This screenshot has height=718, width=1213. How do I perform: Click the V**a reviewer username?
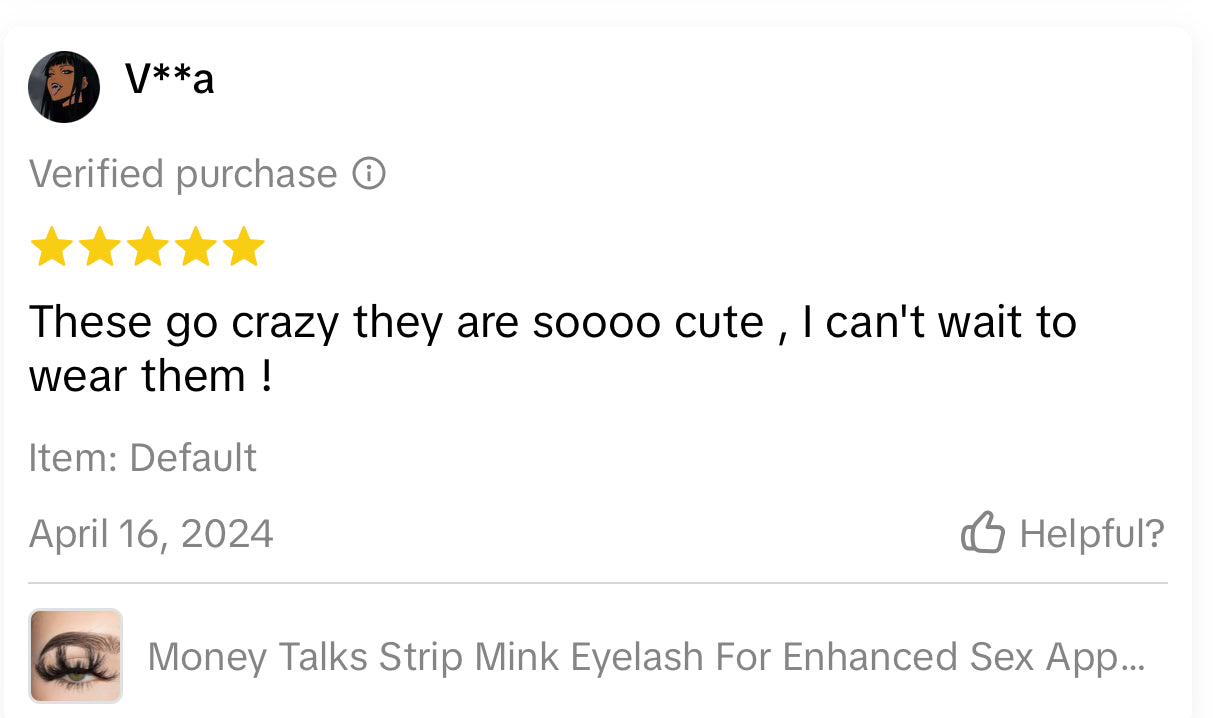(169, 78)
